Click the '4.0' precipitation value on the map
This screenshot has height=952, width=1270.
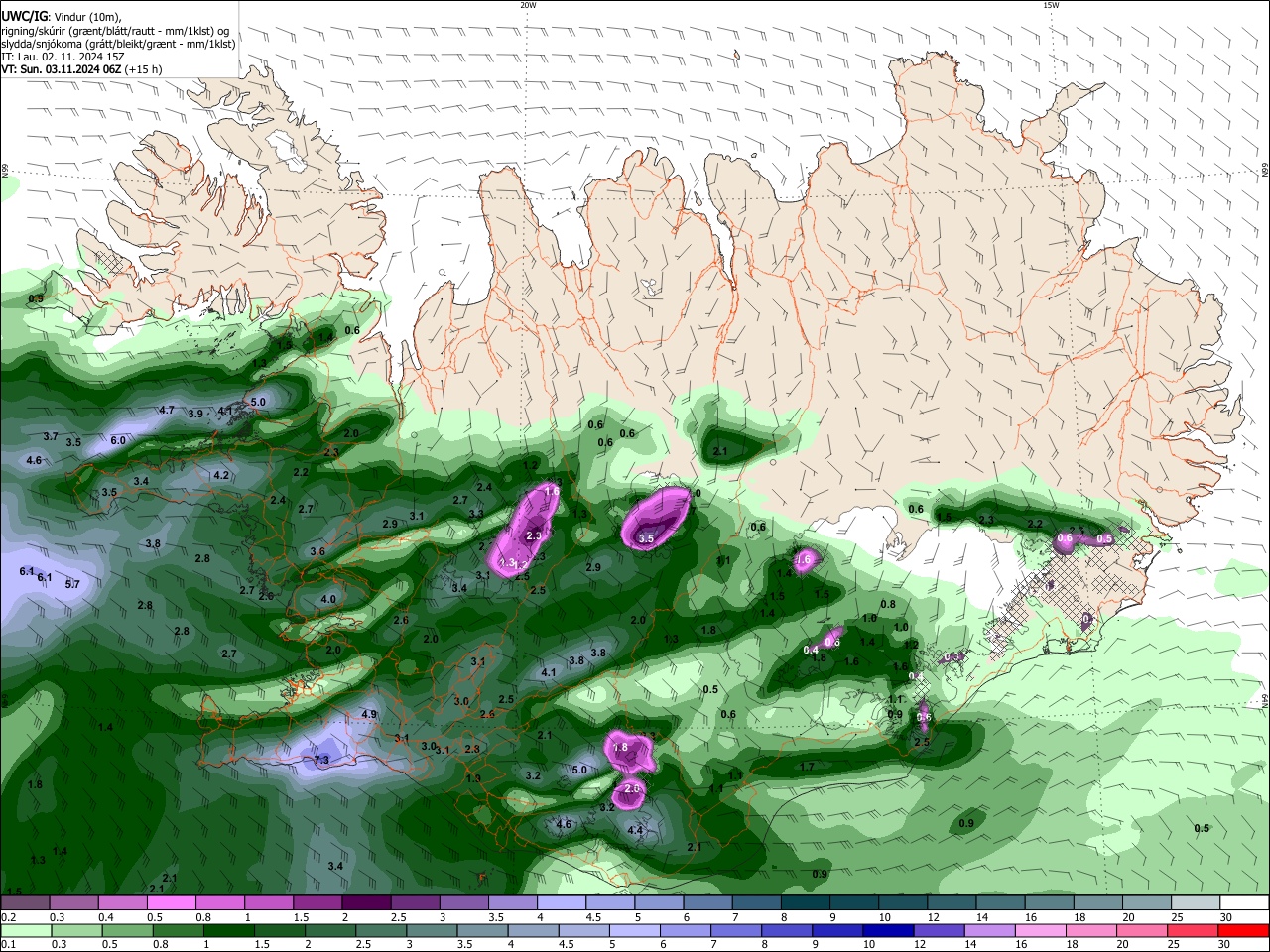(x=328, y=600)
